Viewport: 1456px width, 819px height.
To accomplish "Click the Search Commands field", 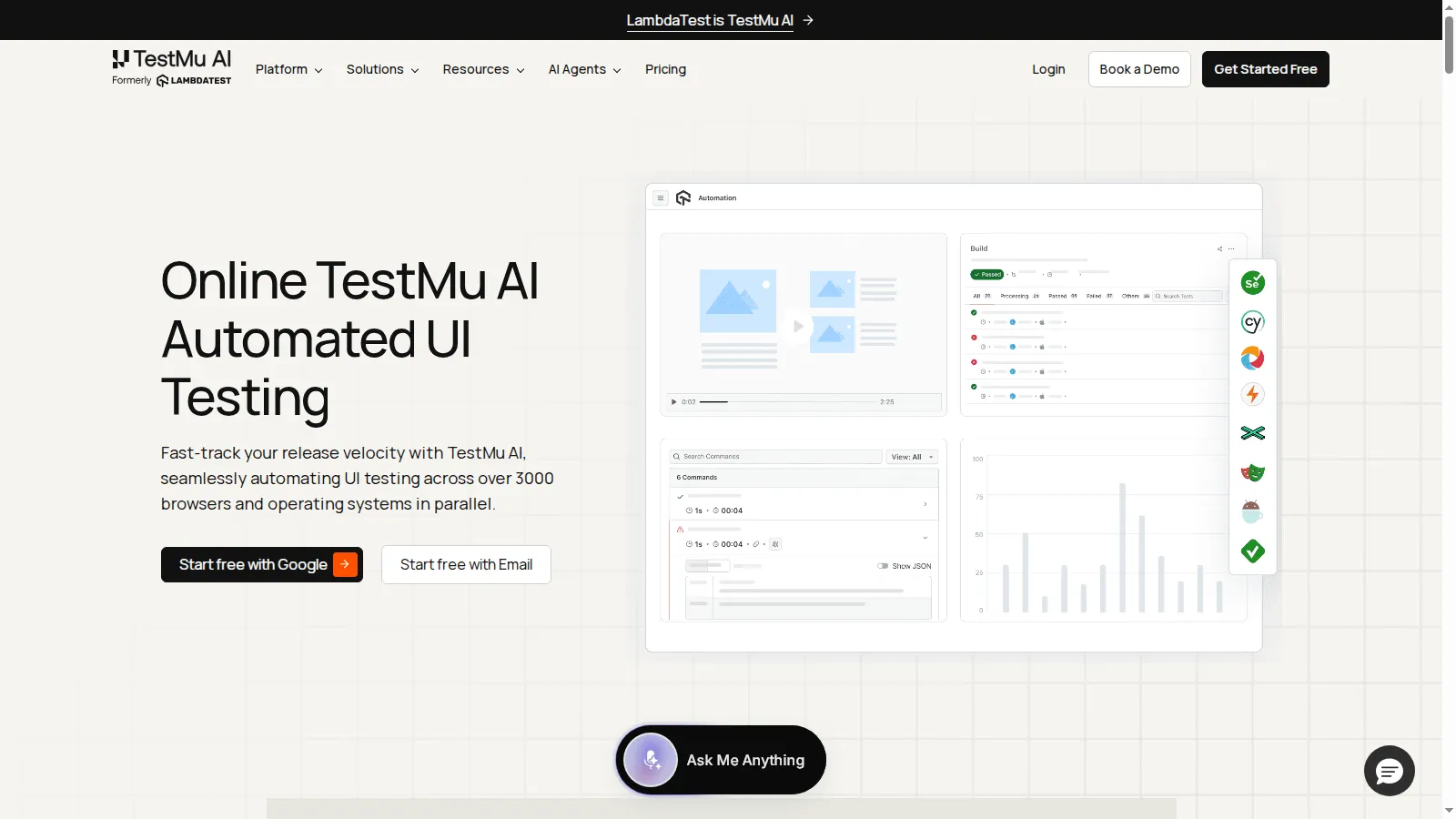I will [776, 457].
